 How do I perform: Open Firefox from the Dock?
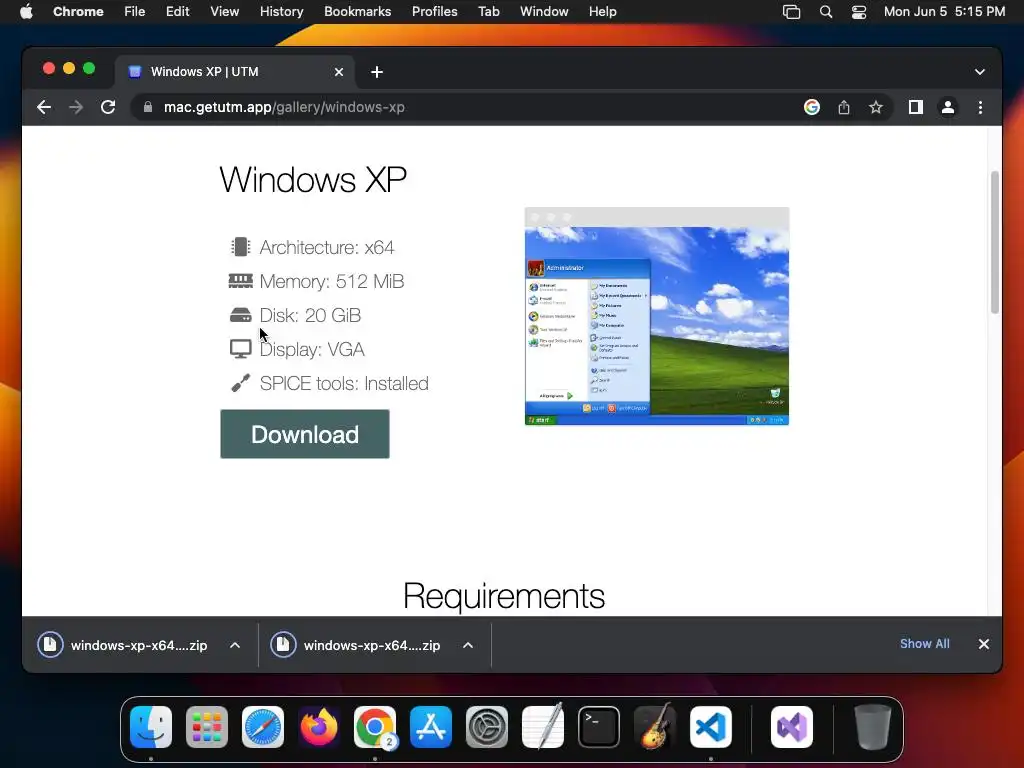pyautogui.click(x=319, y=727)
